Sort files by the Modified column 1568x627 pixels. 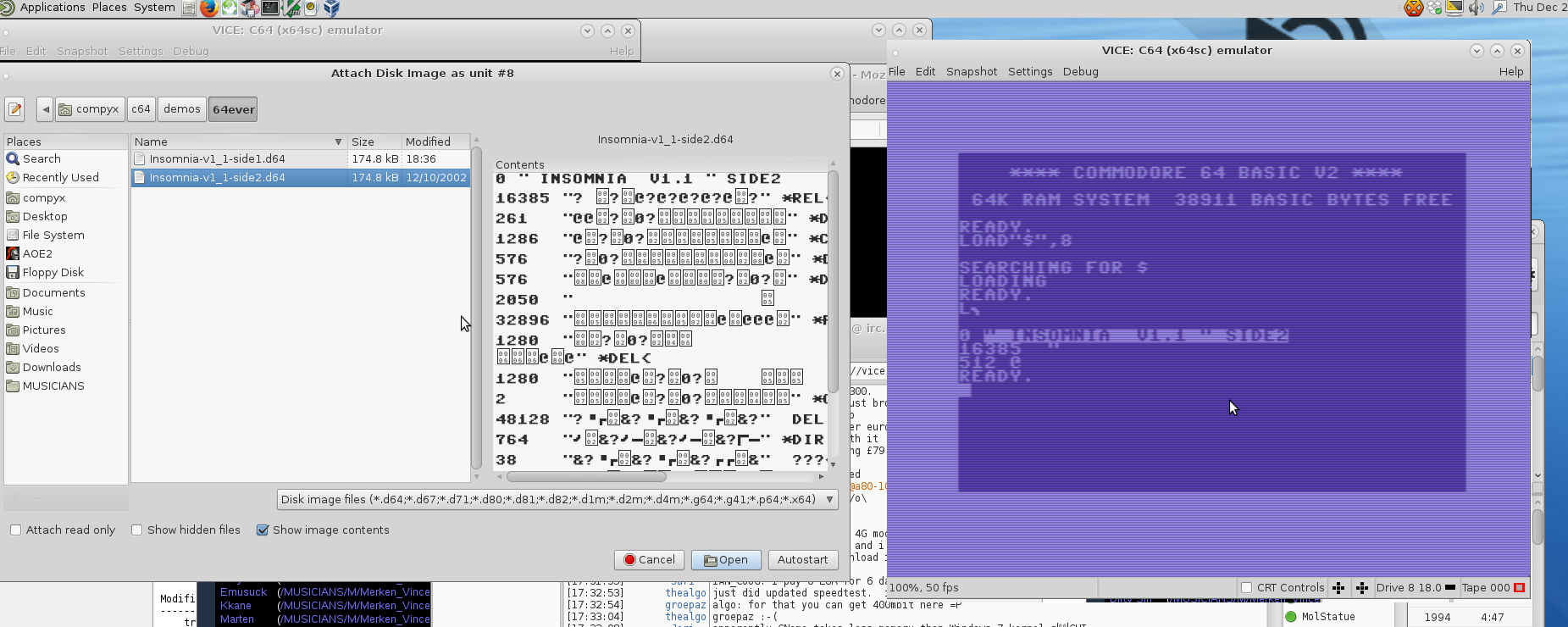435,141
